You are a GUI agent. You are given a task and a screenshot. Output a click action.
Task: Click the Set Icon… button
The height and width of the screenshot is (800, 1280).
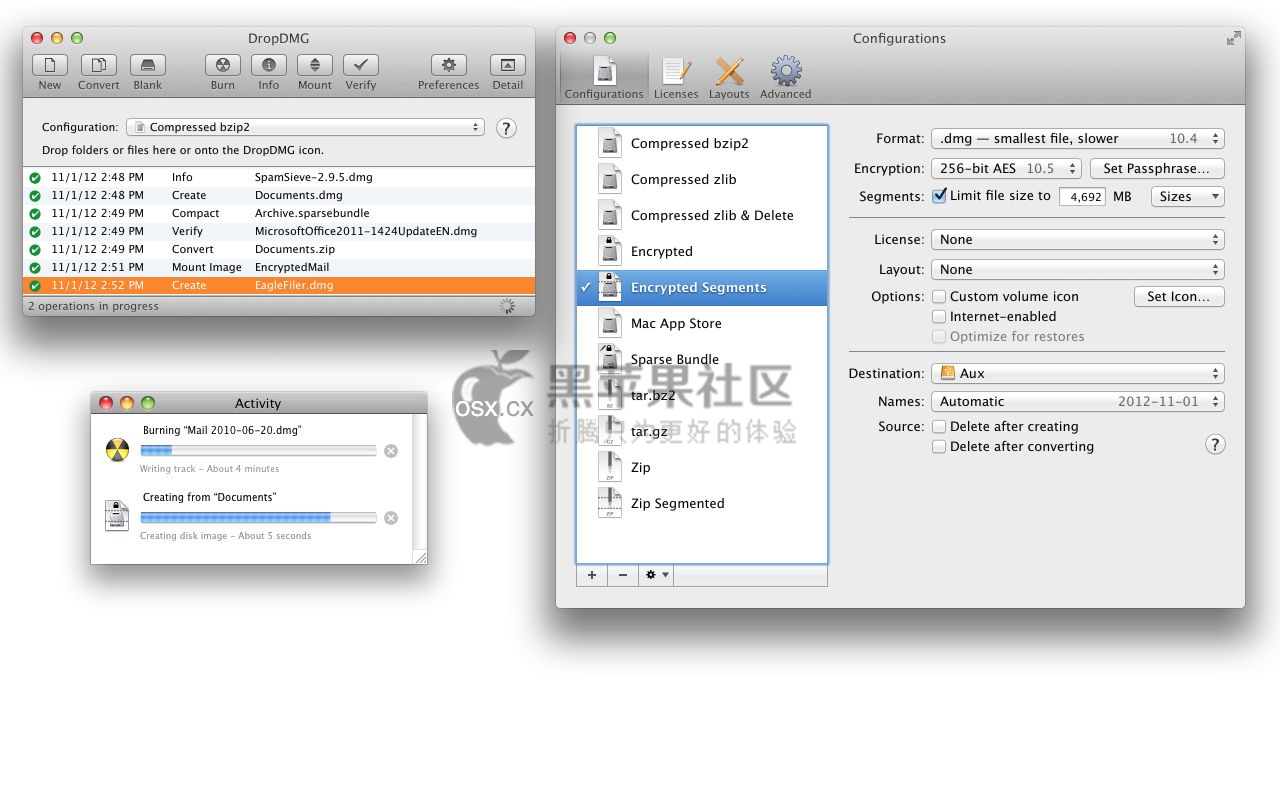1179,297
